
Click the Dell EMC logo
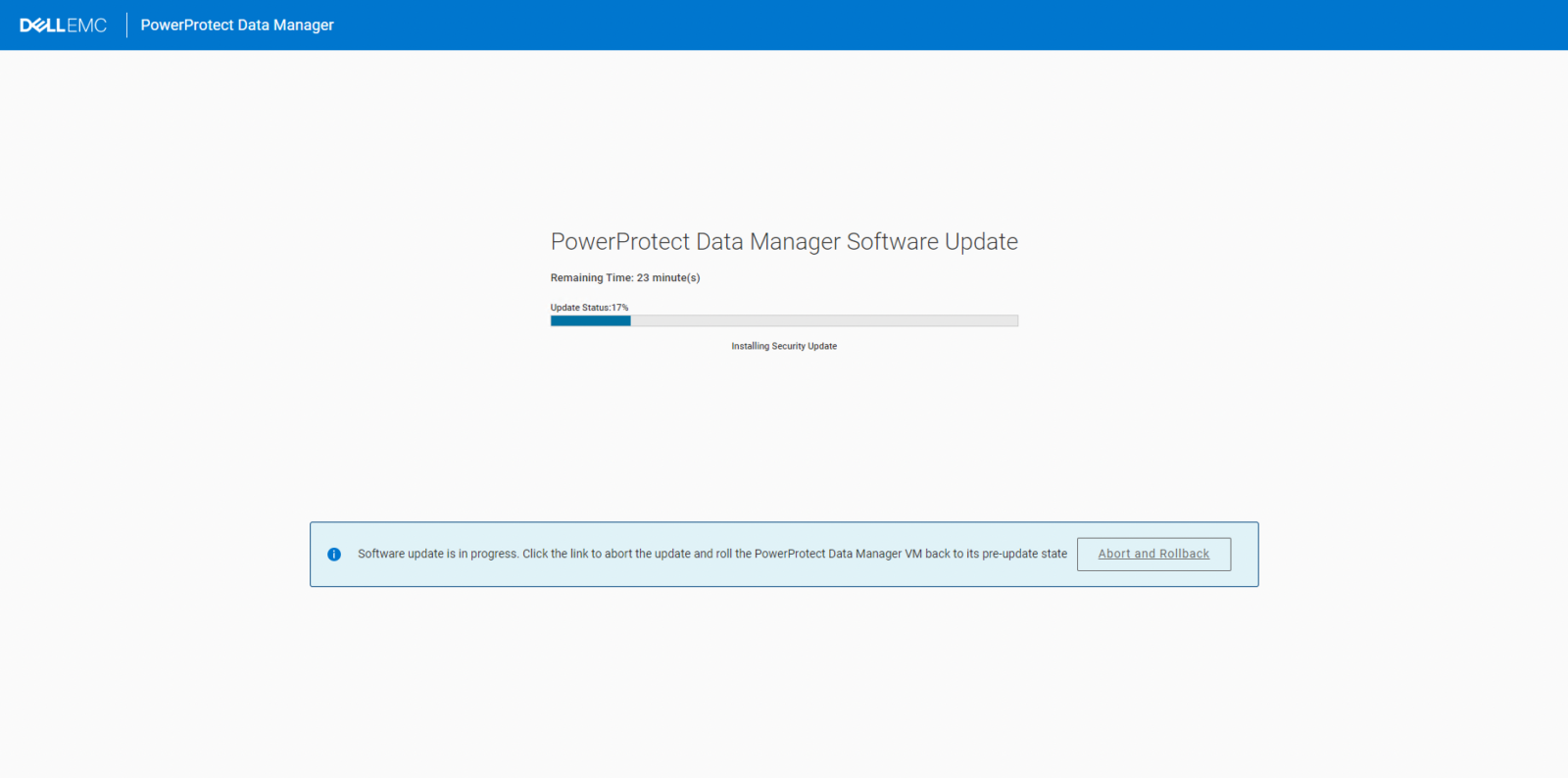(x=62, y=24)
